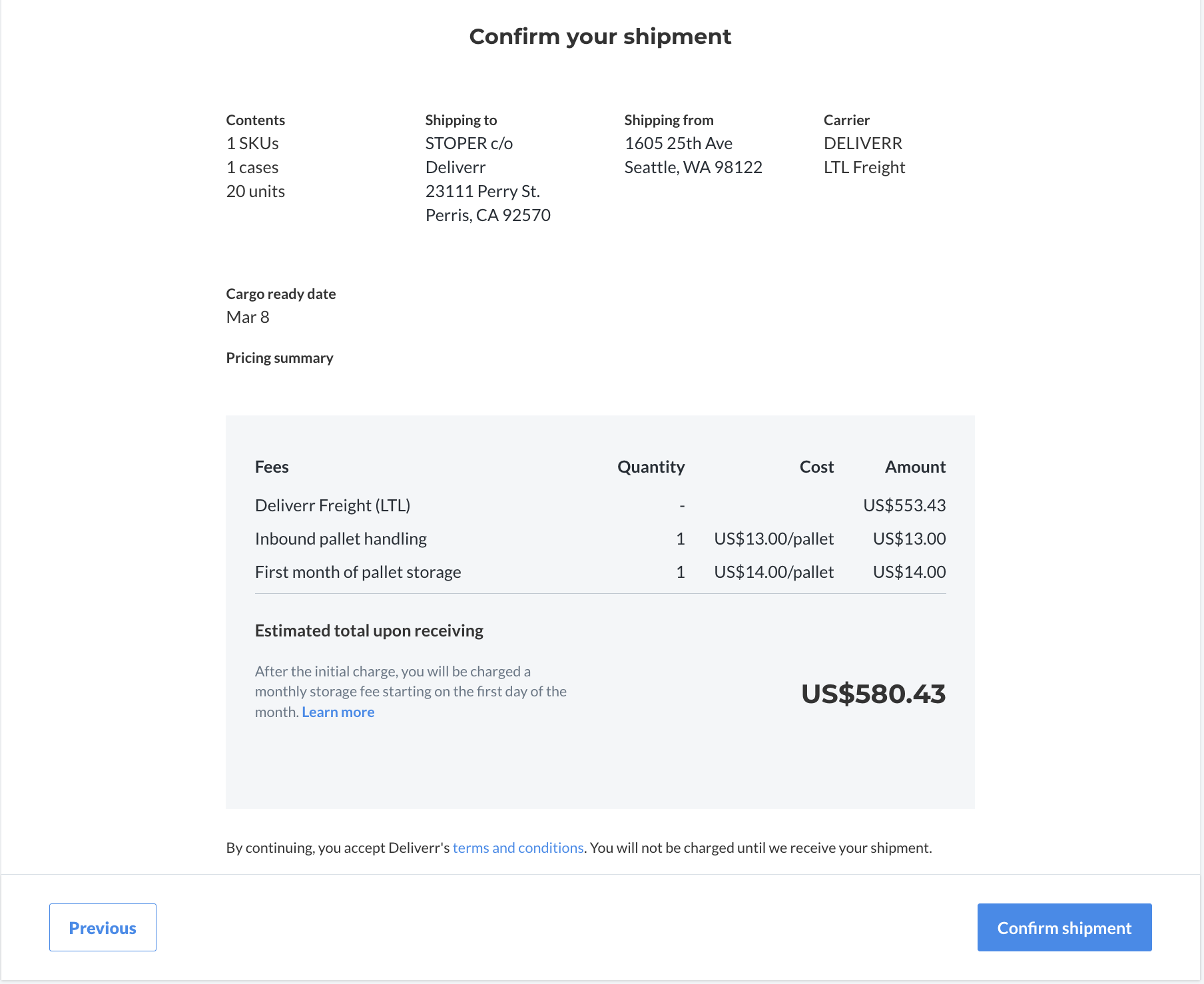Screen dimensions: 1204x984
Task: Click the US$14.00 amount
Action: pyautogui.click(x=909, y=572)
